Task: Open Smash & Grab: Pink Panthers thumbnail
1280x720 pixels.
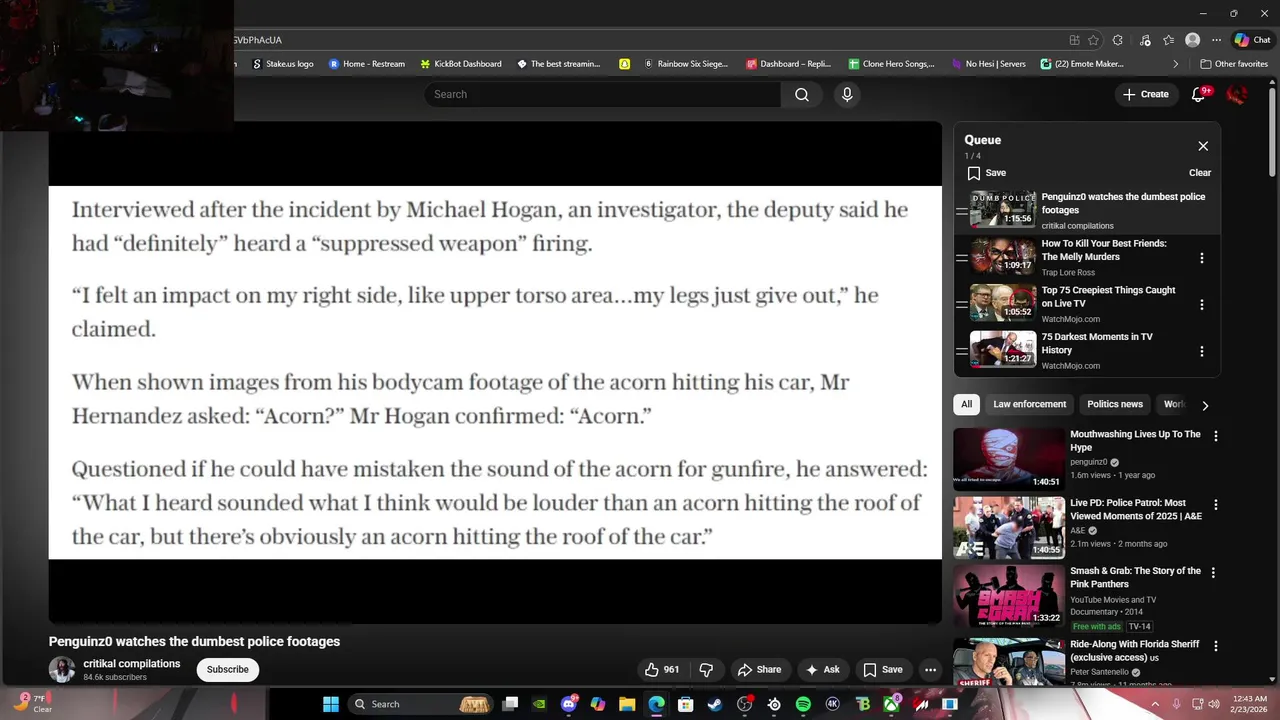Action: 1009,597
